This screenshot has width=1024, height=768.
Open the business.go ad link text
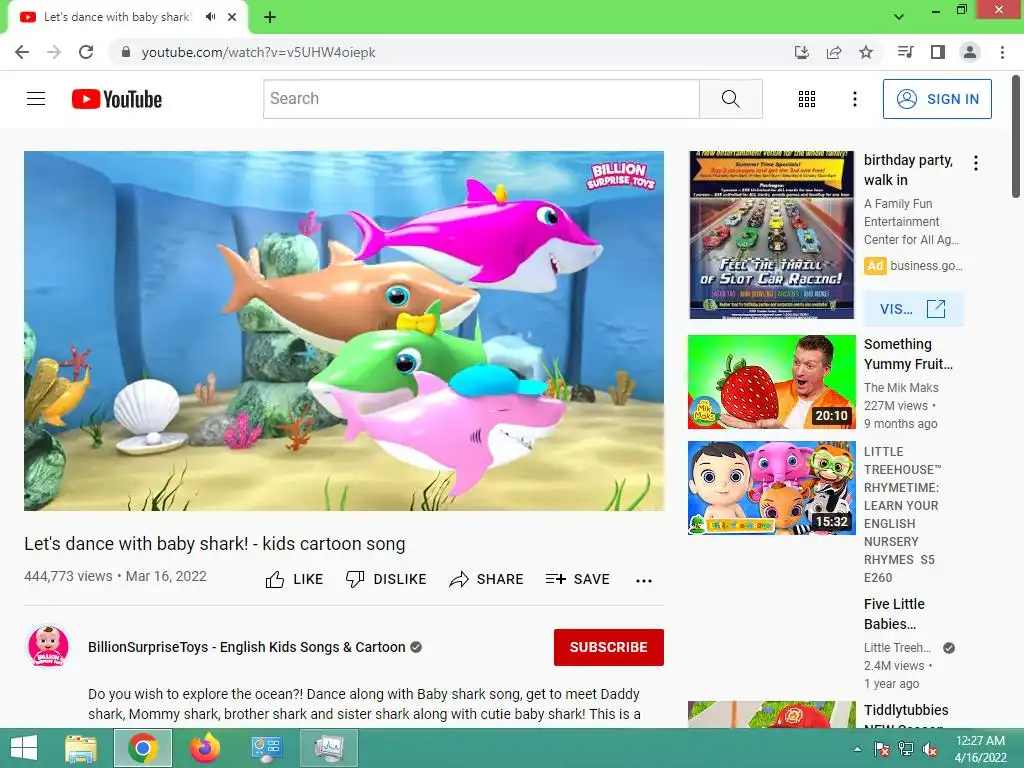927,266
